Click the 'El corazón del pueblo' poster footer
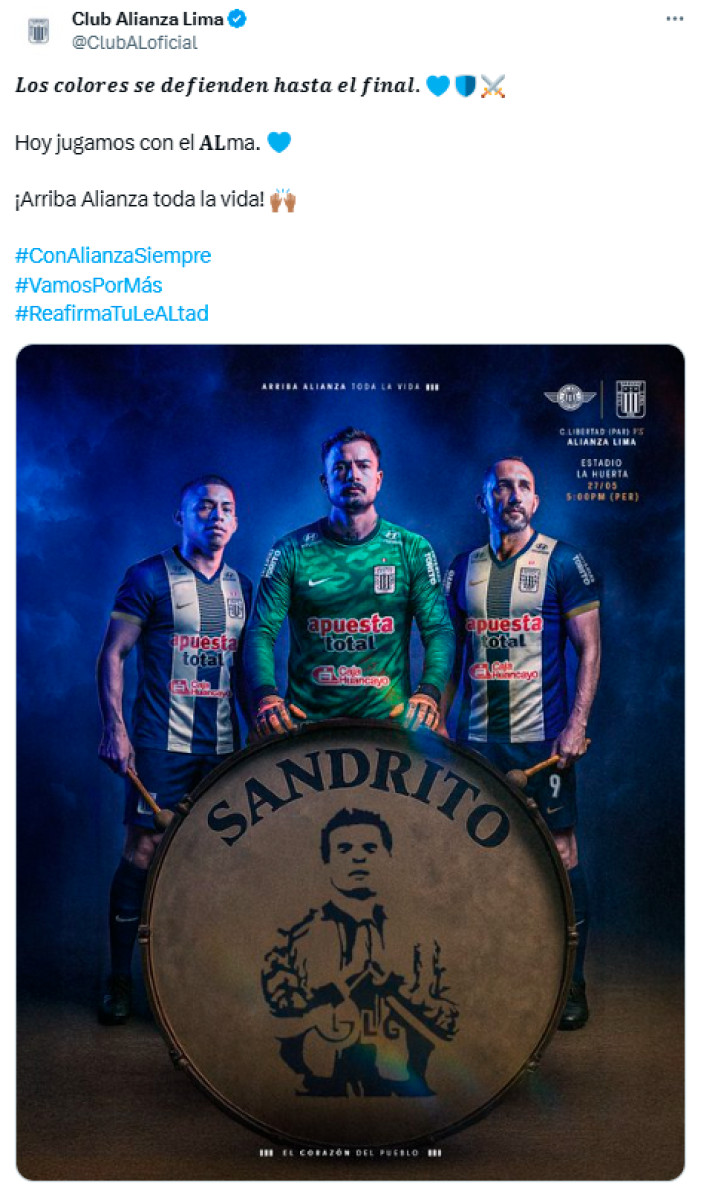This screenshot has width=701, height=1200. (350, 1152)
